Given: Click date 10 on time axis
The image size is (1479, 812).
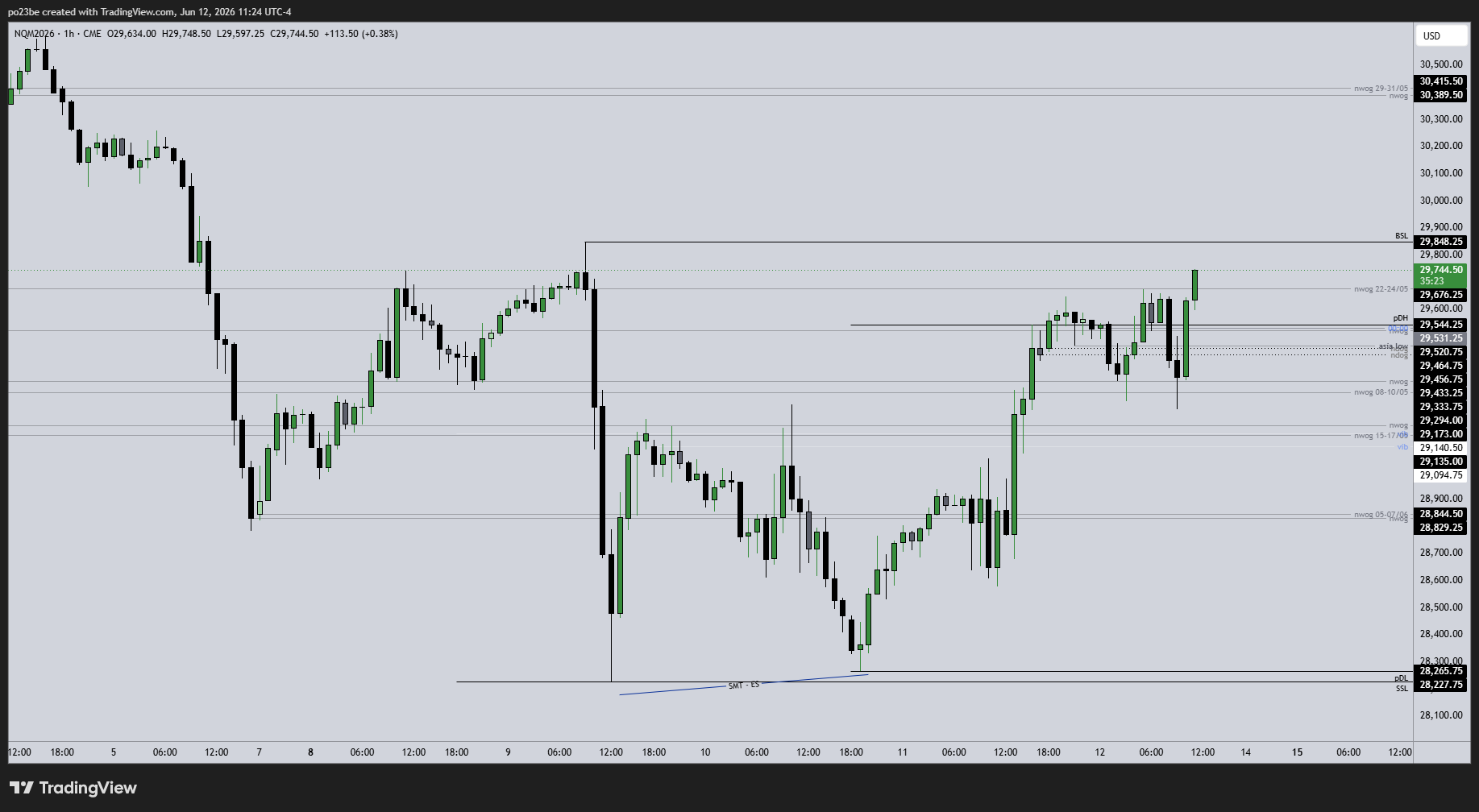Looking at the screenshot, I should click(x=705, y=752).
